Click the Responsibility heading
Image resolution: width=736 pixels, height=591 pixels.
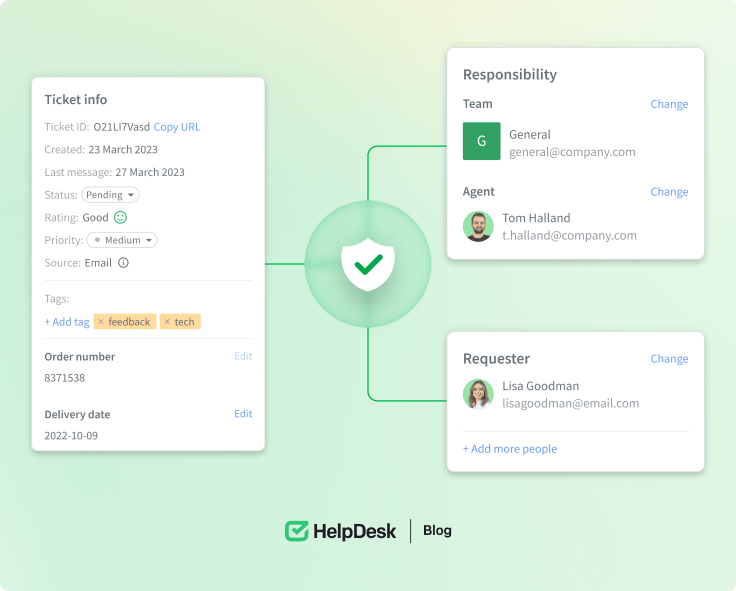[x=510, y=75]
